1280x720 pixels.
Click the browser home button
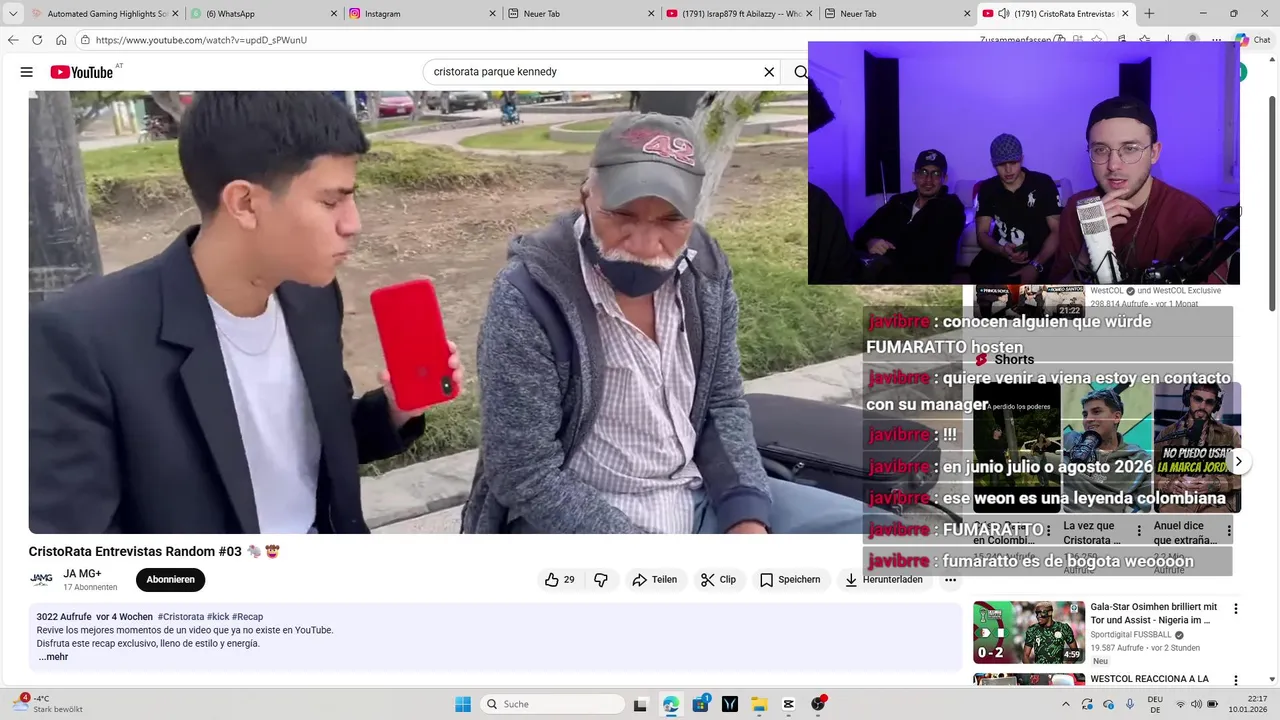pos(61,40)
